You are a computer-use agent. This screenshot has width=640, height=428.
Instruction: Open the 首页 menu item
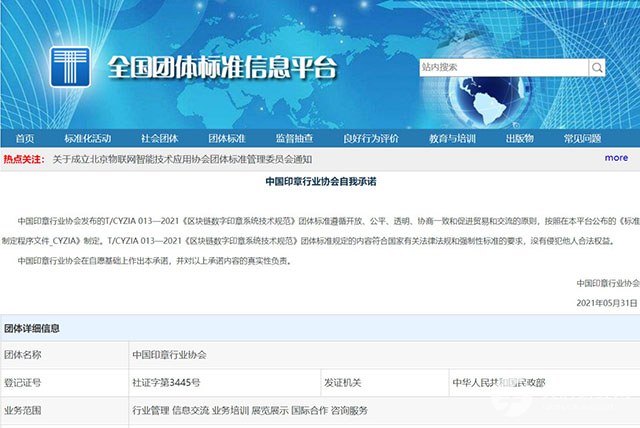(24, 139)
